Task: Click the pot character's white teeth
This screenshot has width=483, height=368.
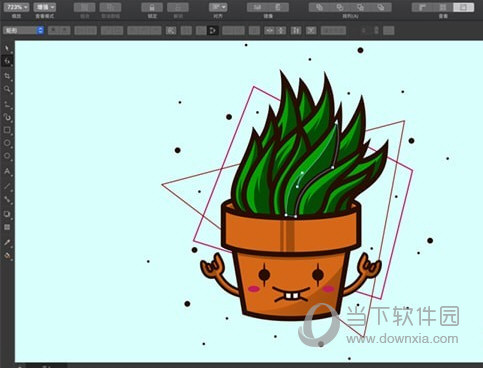Action: click(x=292, y=295)
